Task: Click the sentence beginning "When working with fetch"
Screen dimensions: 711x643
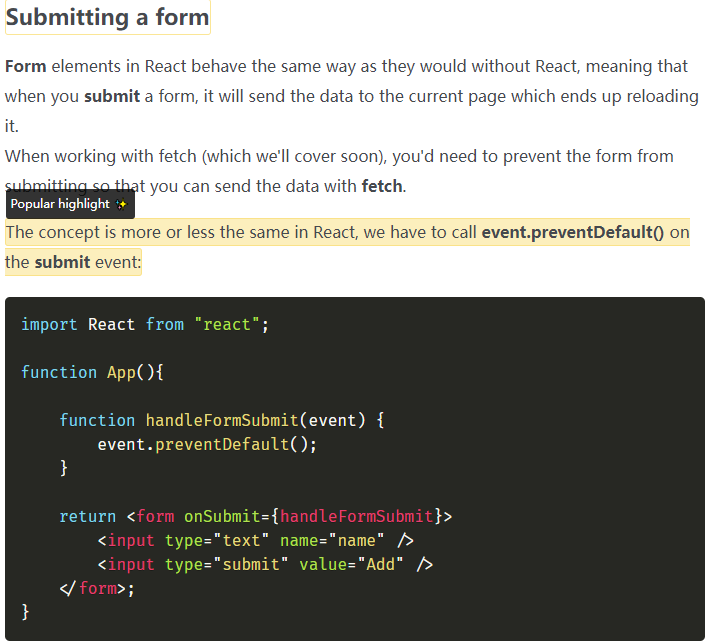Action: 339,171
